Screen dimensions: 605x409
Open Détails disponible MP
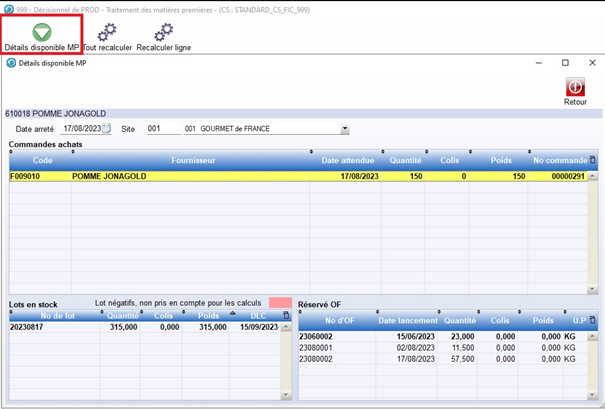(x=42, y=35)
